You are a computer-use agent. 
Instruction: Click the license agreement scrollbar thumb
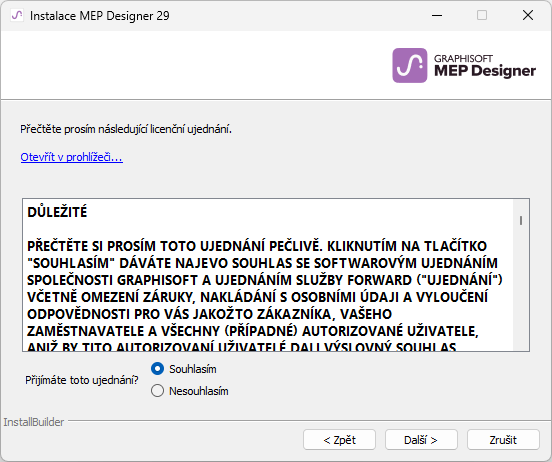(521, 220)
